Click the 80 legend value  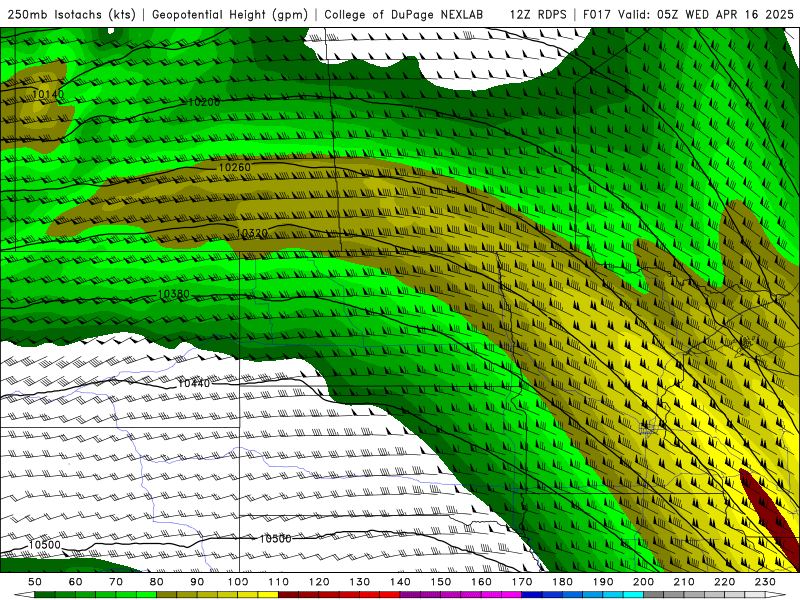157,582
